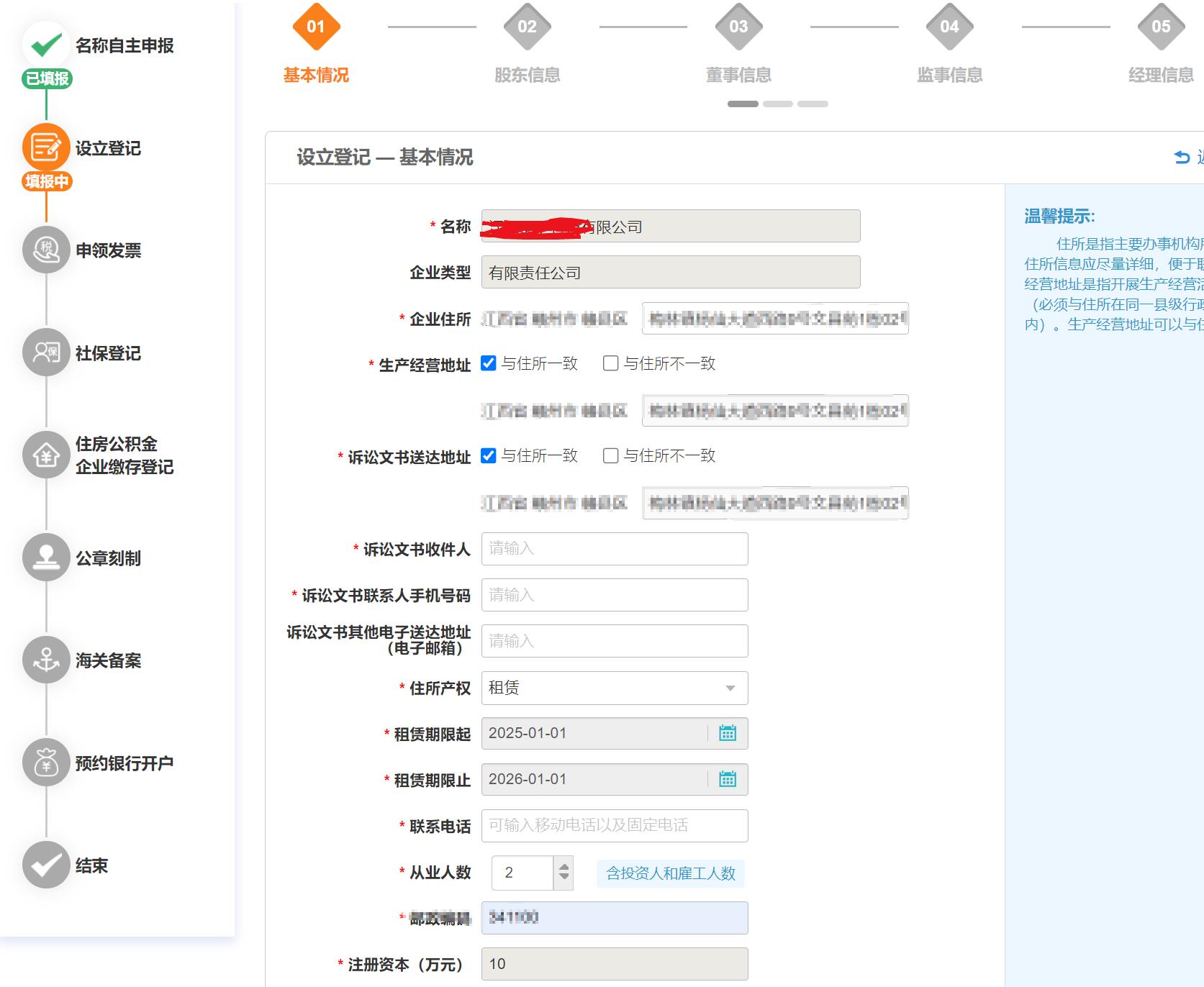Image resolution: width=1204 pixels, height=987 pixels.
Task: Decrease 从业人数 with the down arrow
Action: click(564, 878)
